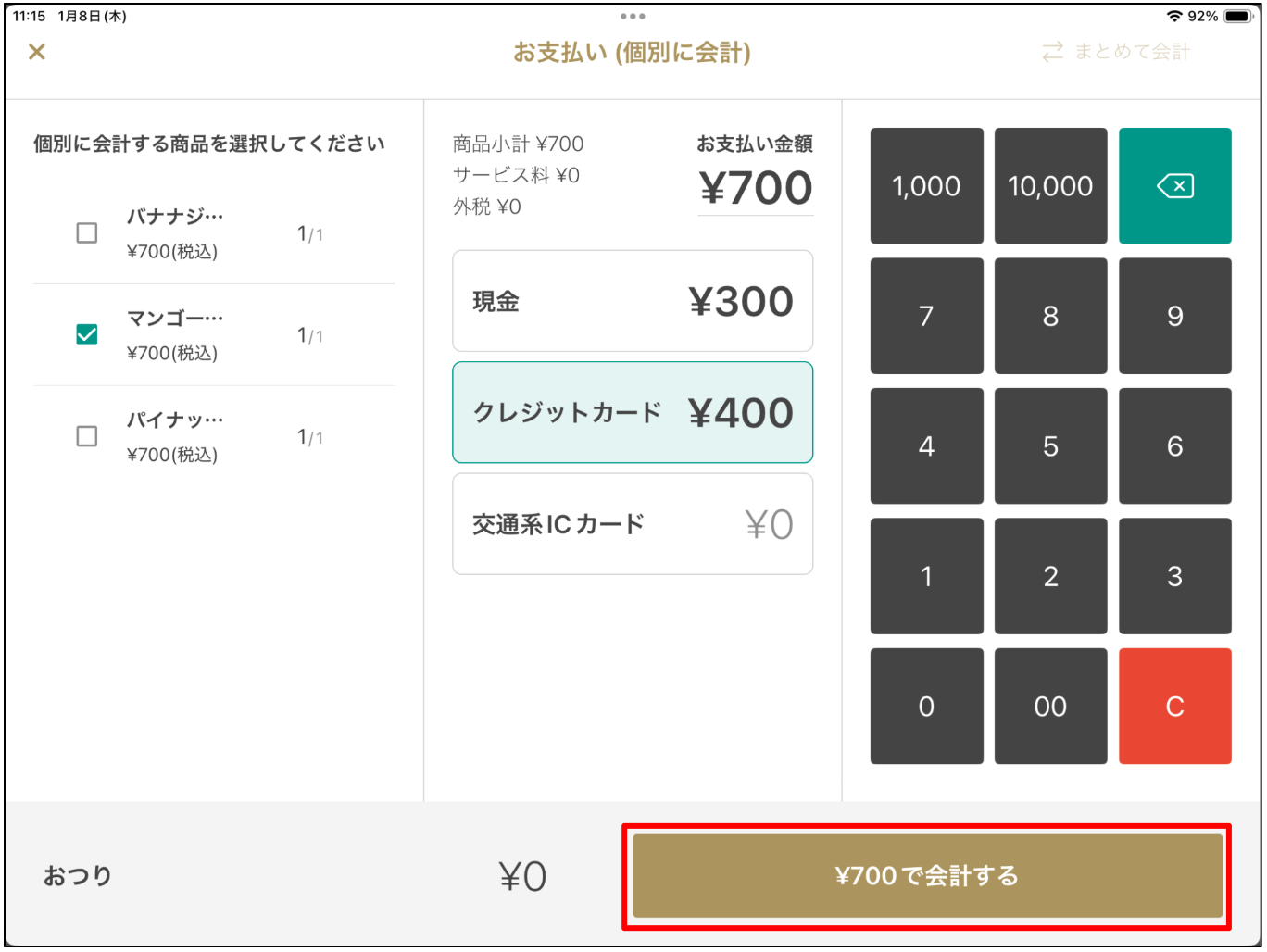Tap the Wi-Fi status icon
This screenshot has width=1267, height=952.
[1174, 17]
